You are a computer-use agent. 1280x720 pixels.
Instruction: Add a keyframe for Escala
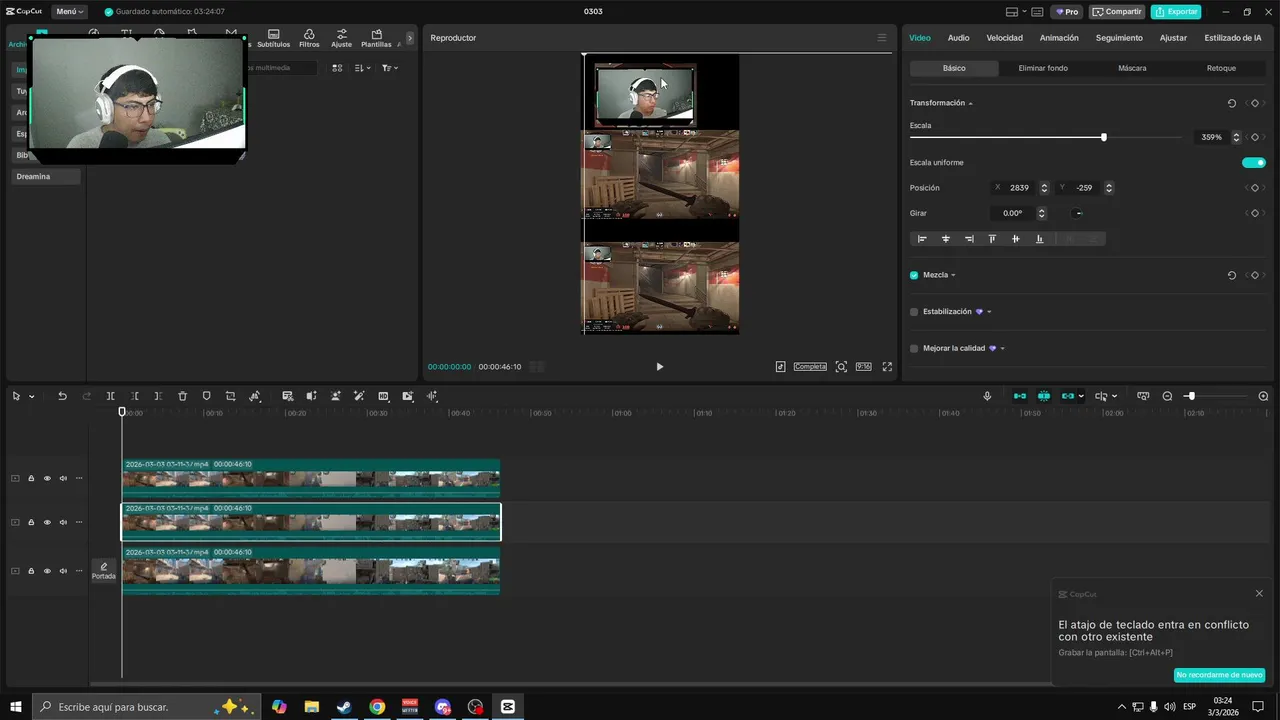pos(1255,137)
